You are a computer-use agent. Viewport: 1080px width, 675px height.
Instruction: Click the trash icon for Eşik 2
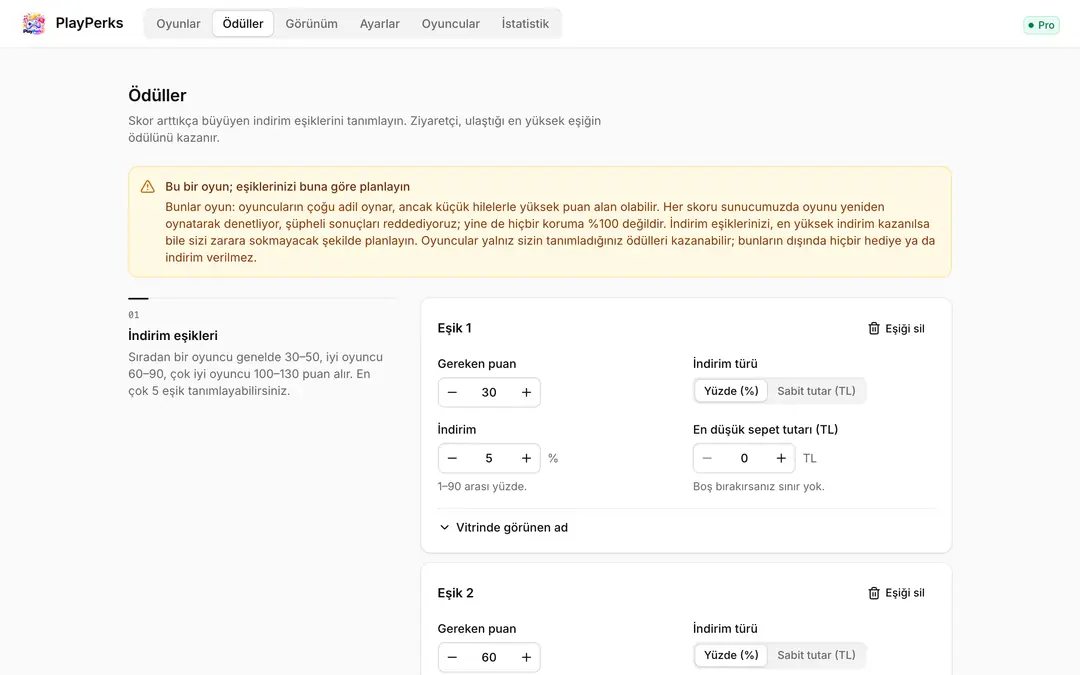click(873, 593)
